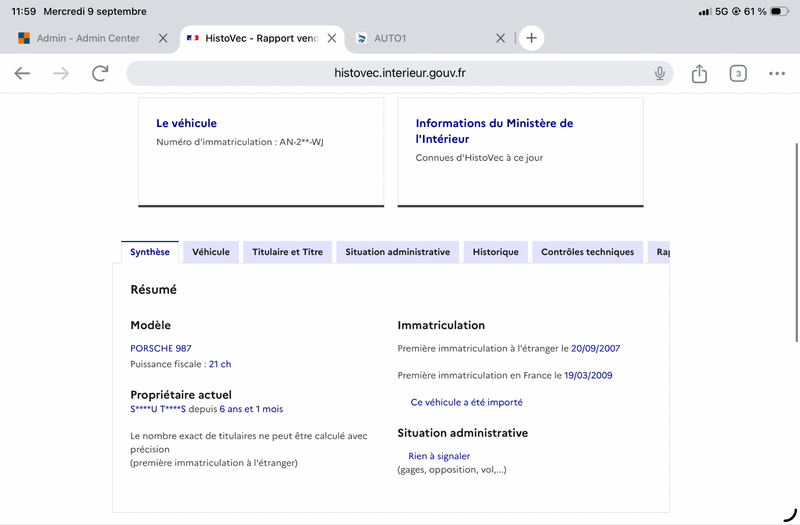The image size is (800, 525).
Task: Go back with the browser back arrow
Action: pos(22,73)
